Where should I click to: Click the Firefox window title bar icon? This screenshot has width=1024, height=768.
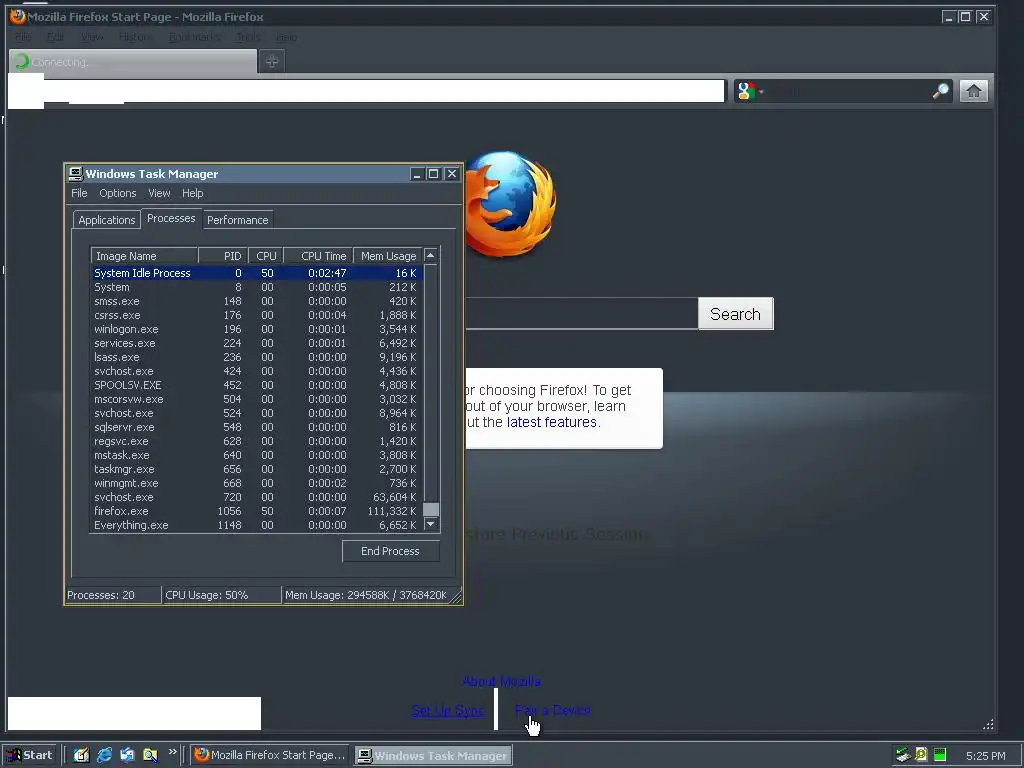tap(18, 16)
